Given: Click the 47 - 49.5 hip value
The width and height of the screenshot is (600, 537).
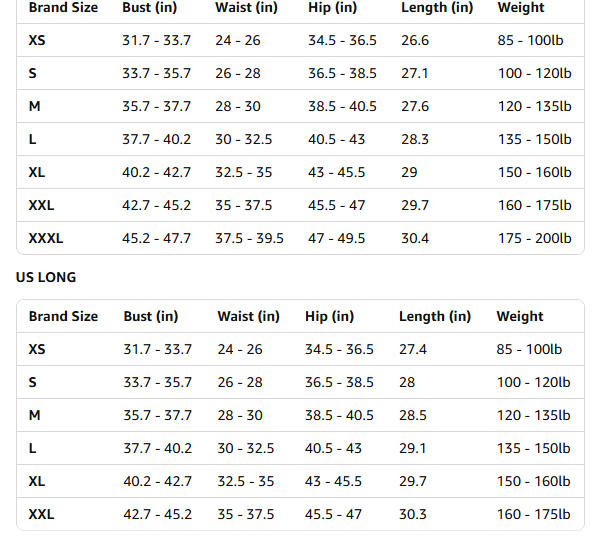Looking at the screenshot, I should 336,238.
